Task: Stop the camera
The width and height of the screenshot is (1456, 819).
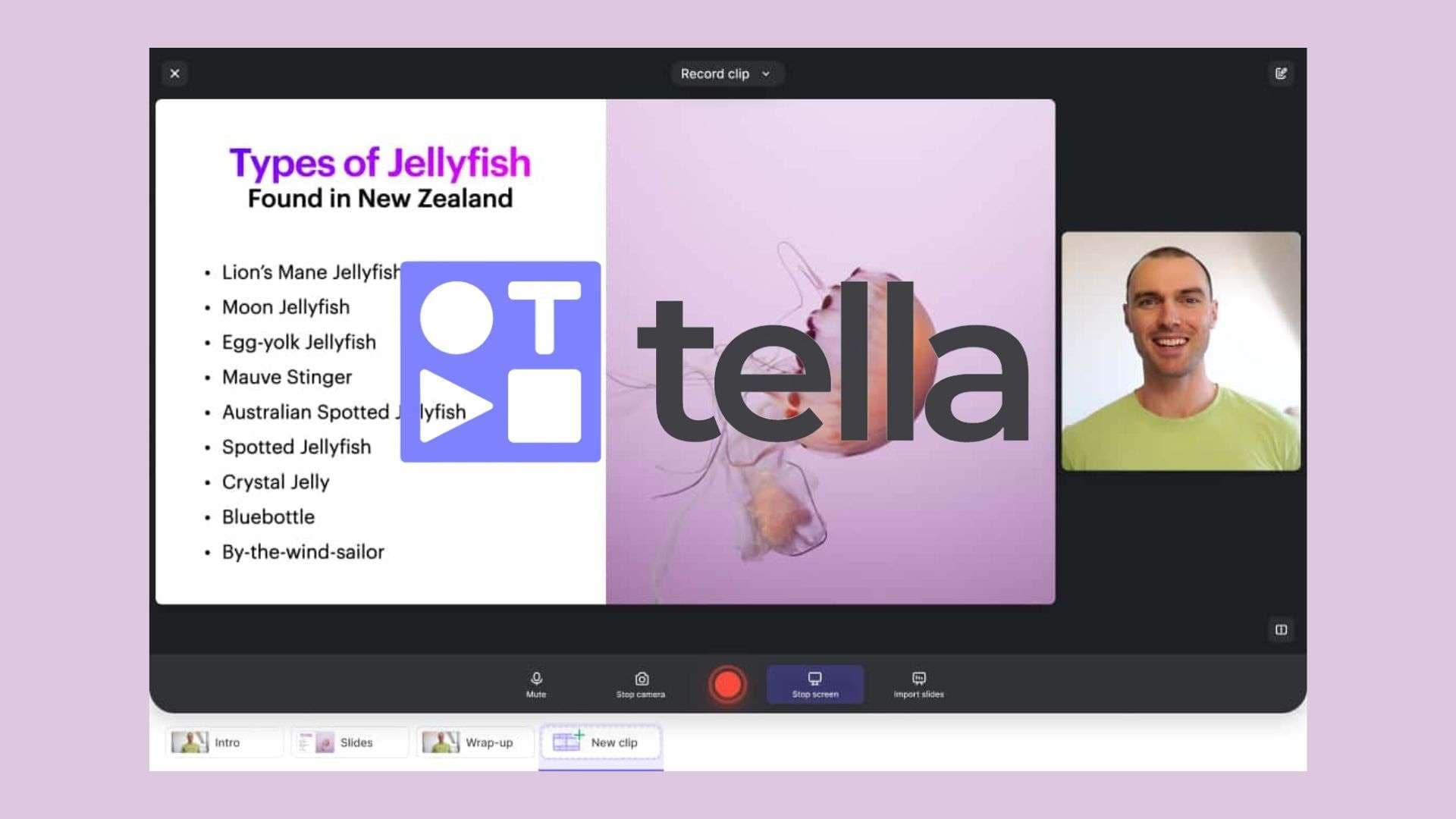Action: click(x=641, y=685)
